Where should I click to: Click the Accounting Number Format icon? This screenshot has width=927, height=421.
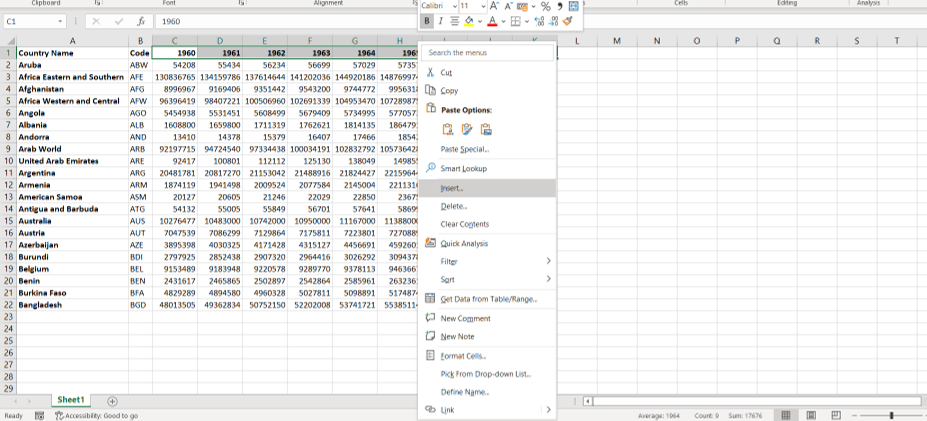point(522,6)
